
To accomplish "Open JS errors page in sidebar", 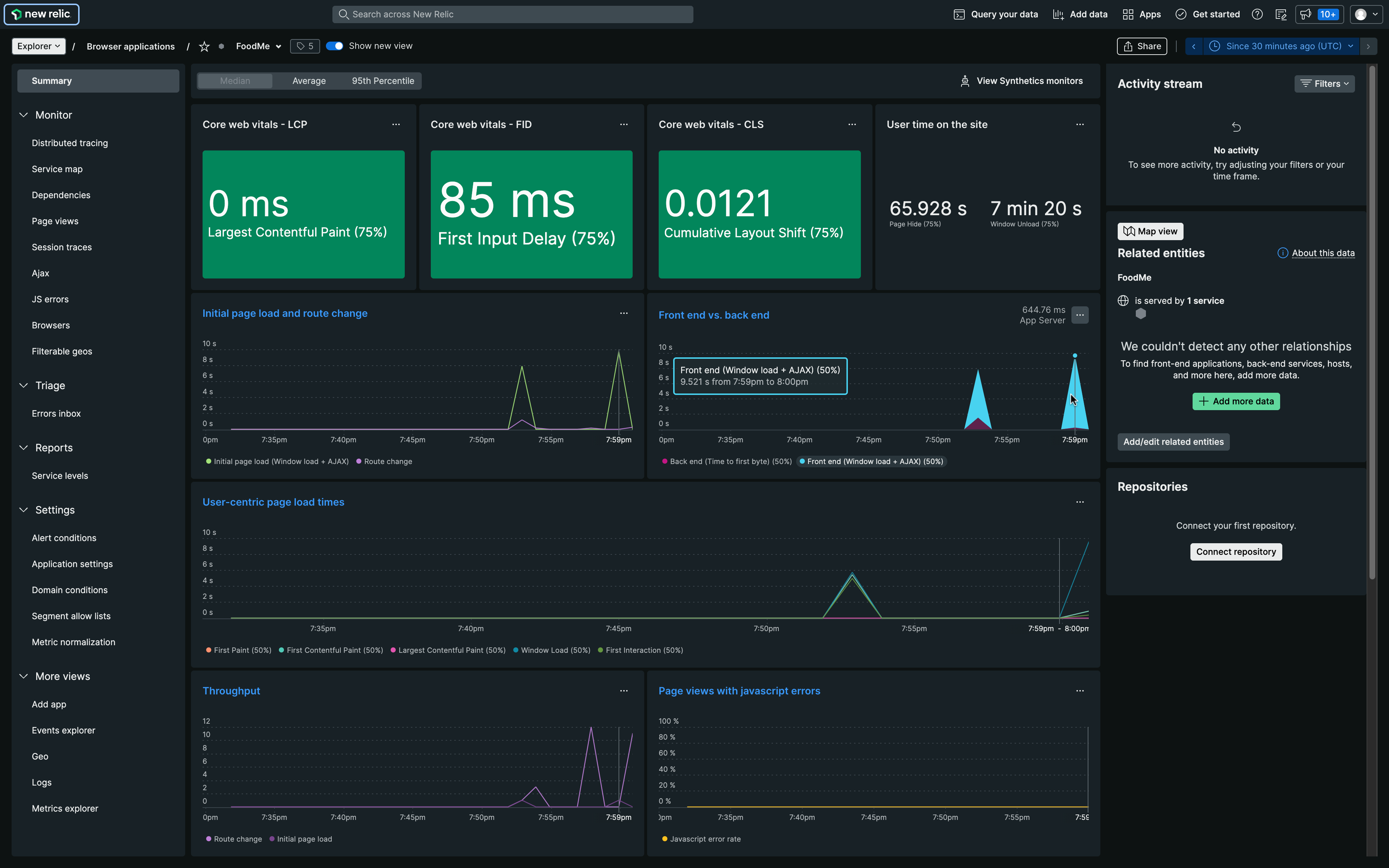I will [x=50, y=299].
